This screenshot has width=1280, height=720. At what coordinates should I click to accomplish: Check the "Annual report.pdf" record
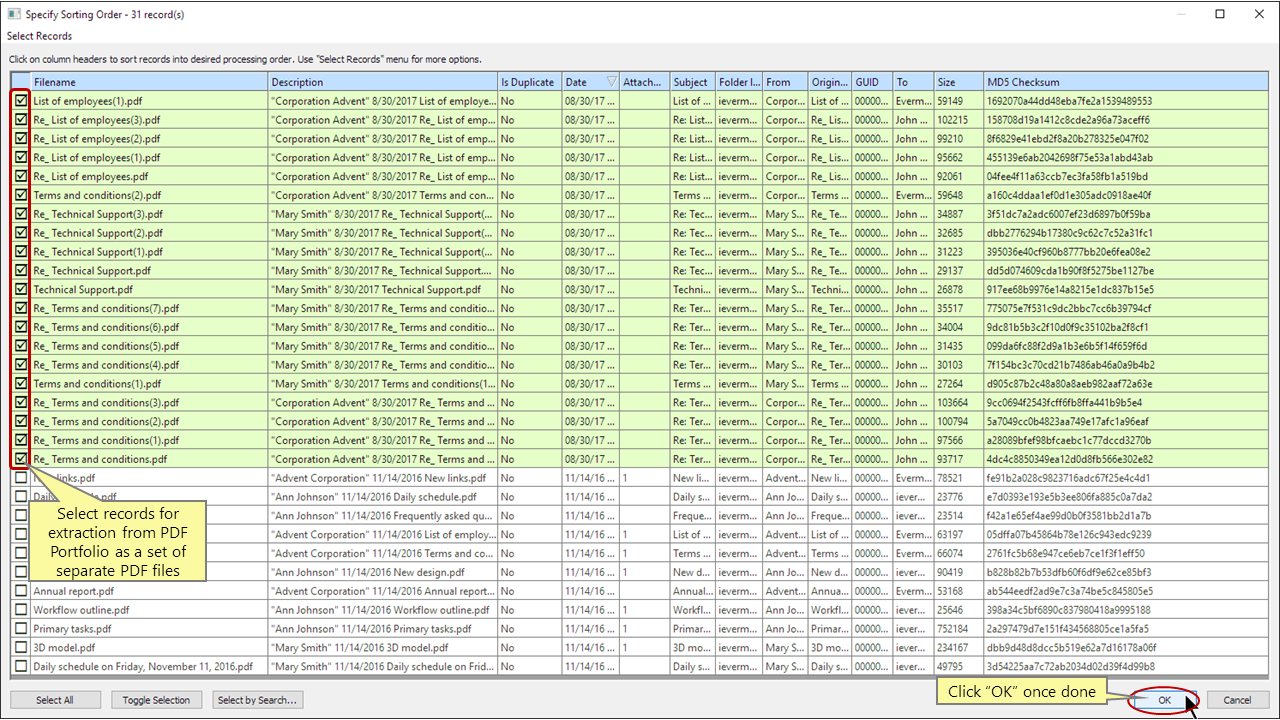pyautogui.click(x=20, y=591)
